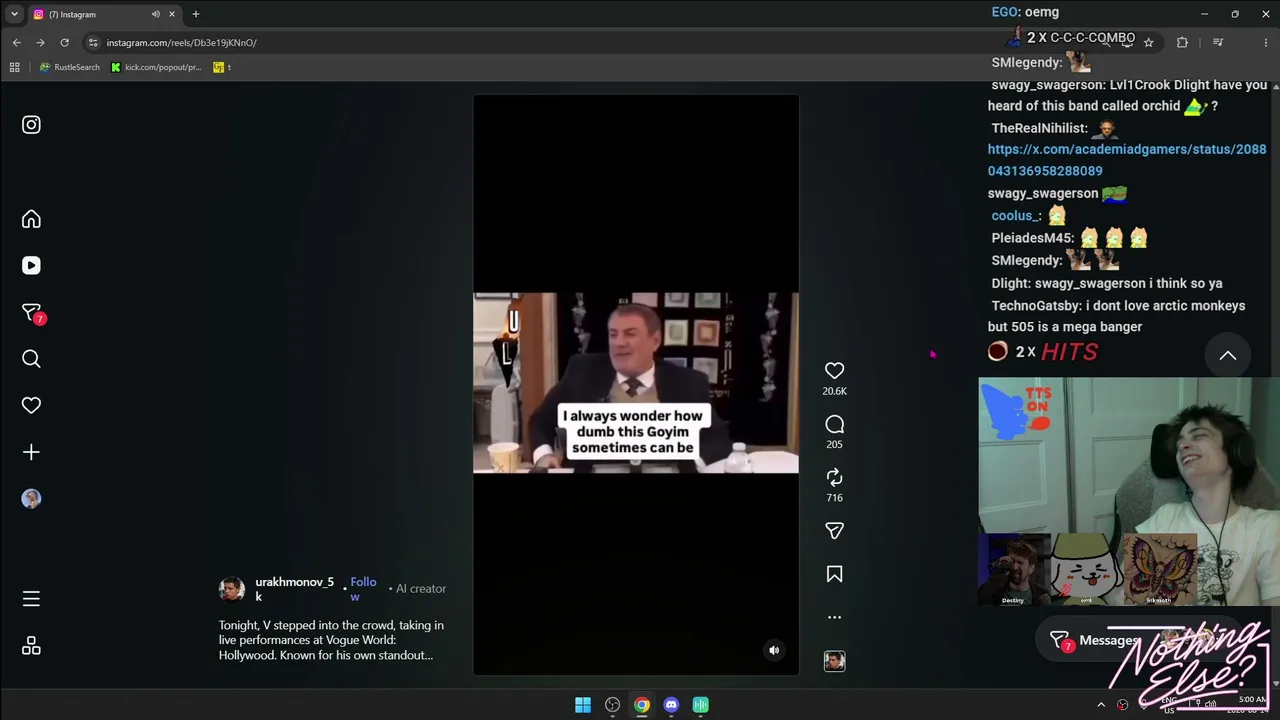1280x720 pixels.
Task: Follow urakhmonov_5k
Action: pos(363,589)
